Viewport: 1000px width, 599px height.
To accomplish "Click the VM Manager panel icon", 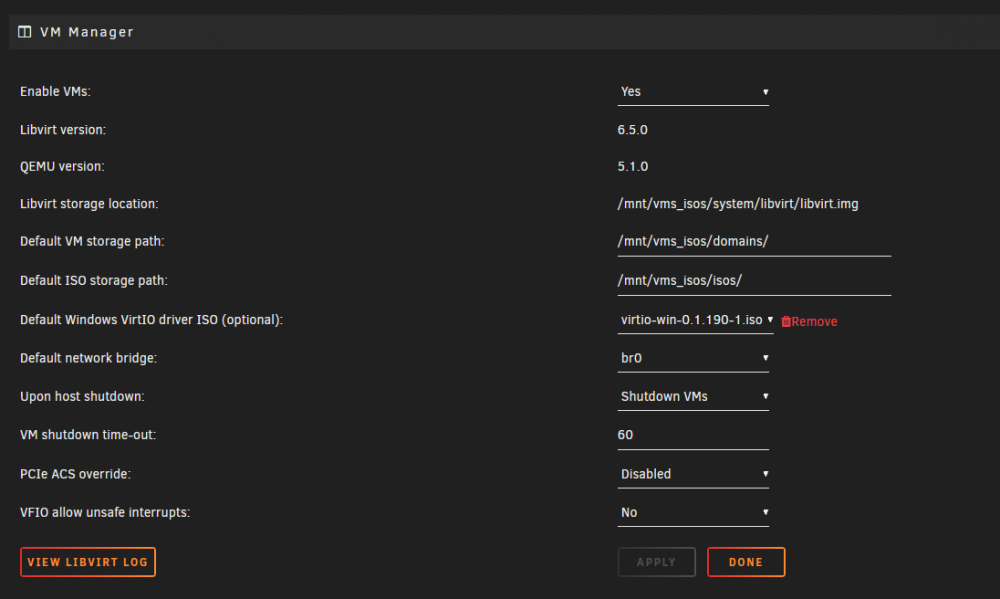I will pos(24,32).
